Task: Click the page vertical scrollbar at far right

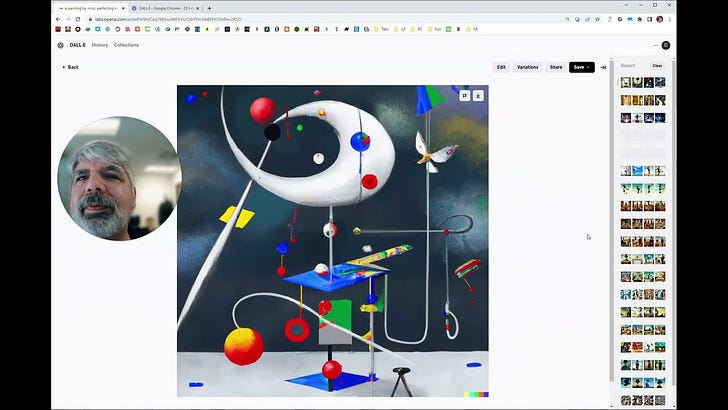Action: pyautogui.click(x=674, y=223)
